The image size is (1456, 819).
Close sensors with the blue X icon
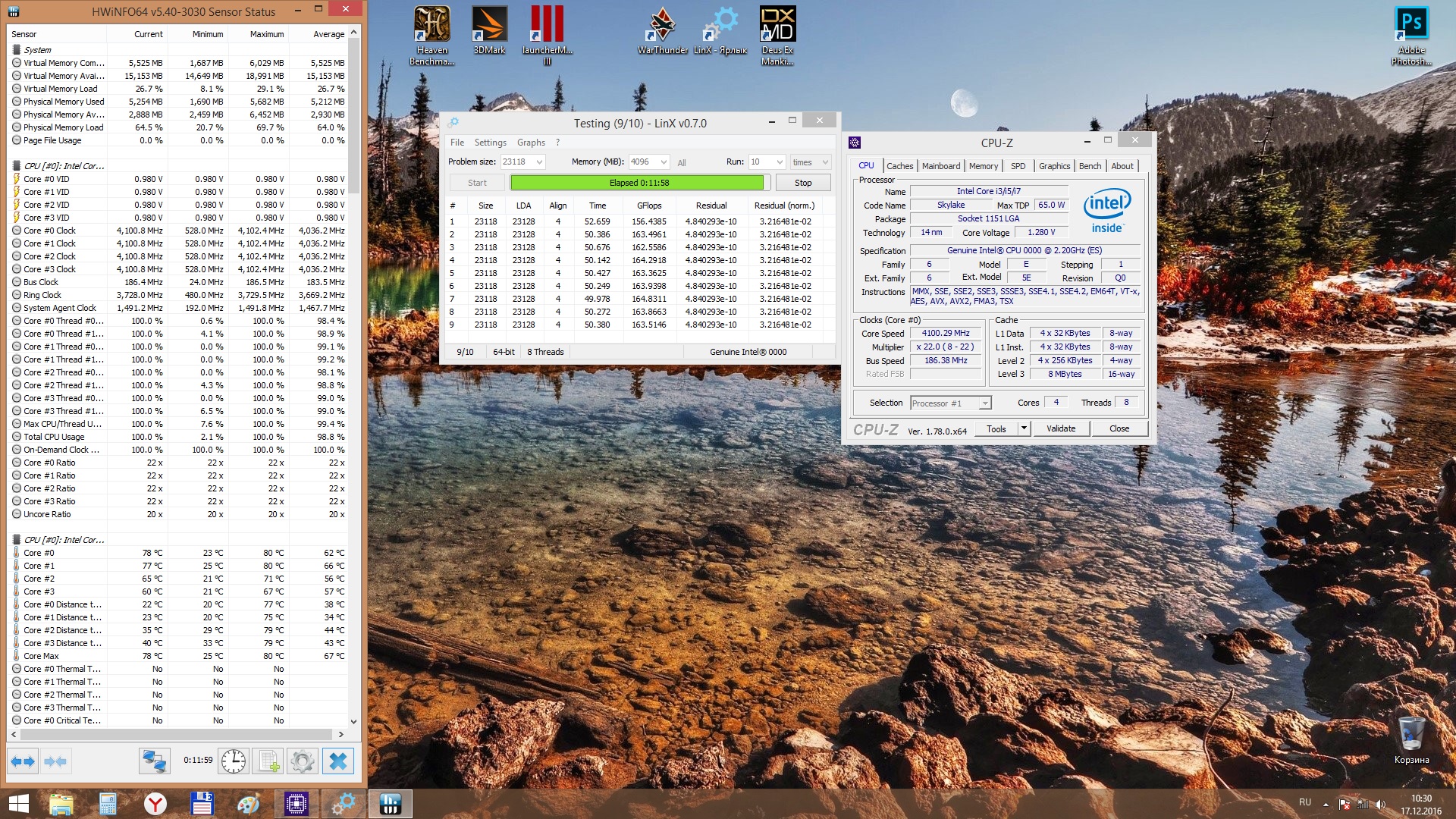338,761
